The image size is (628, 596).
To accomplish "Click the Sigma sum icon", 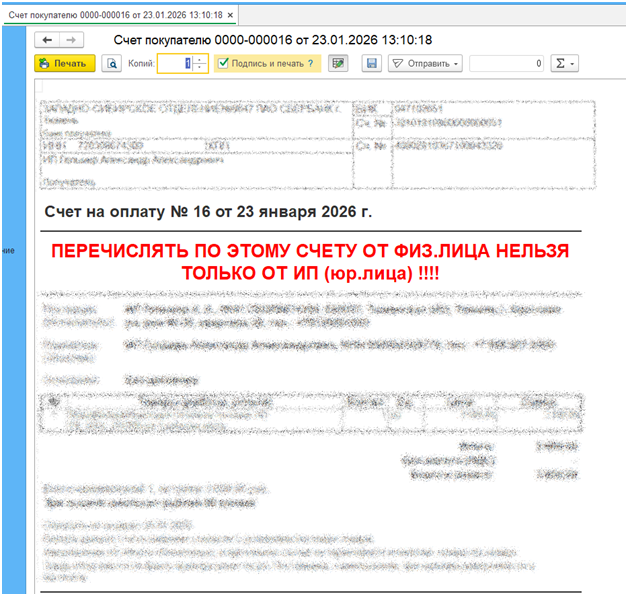I will point(561,63).
